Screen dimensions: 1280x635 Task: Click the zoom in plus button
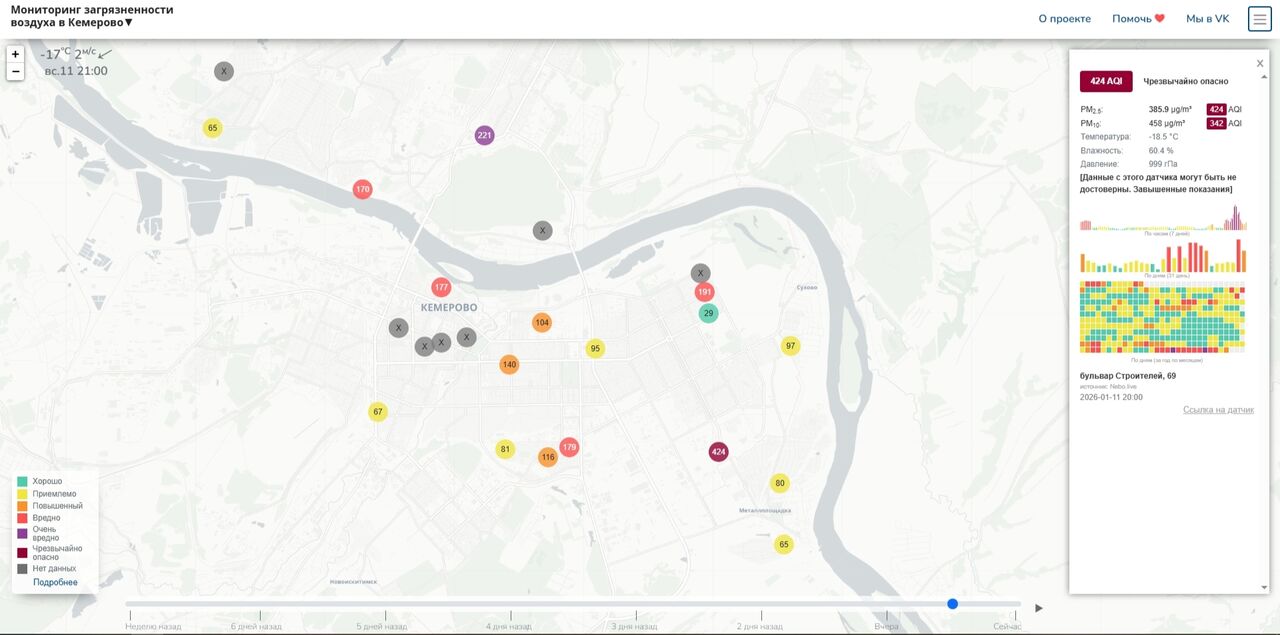[15, 55]
